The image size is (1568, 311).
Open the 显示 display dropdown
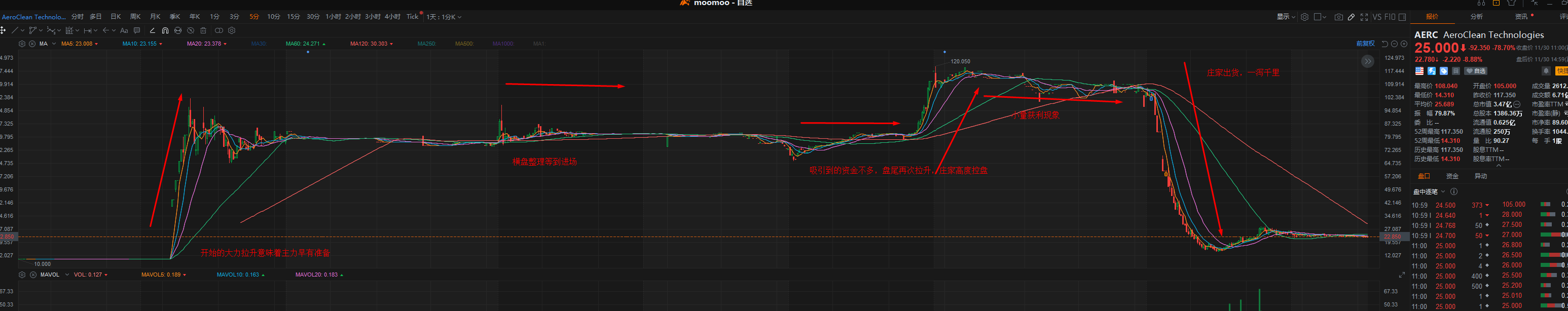click(x=1286, y=17)
